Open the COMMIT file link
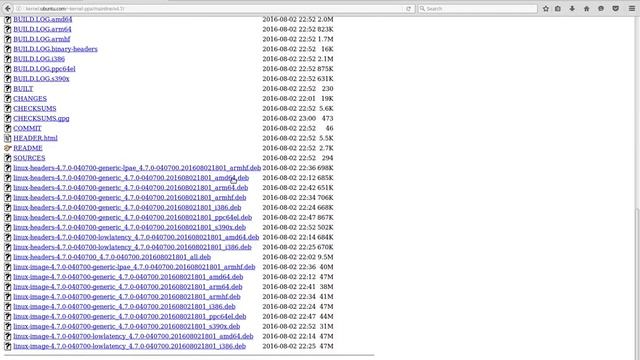The image size is (640, 360). 27,128
